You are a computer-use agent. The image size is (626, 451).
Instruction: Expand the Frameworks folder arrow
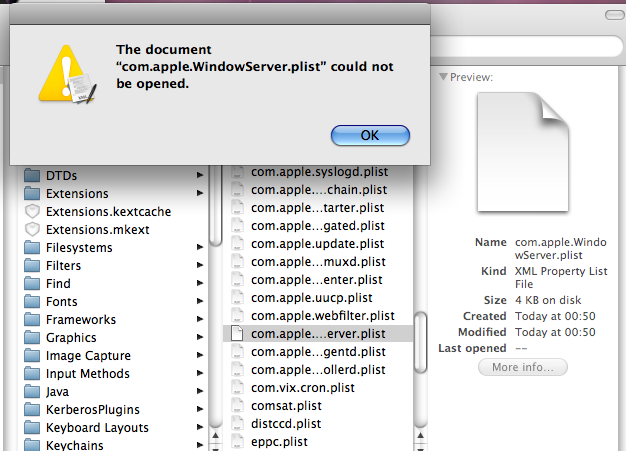click(200, 319)
